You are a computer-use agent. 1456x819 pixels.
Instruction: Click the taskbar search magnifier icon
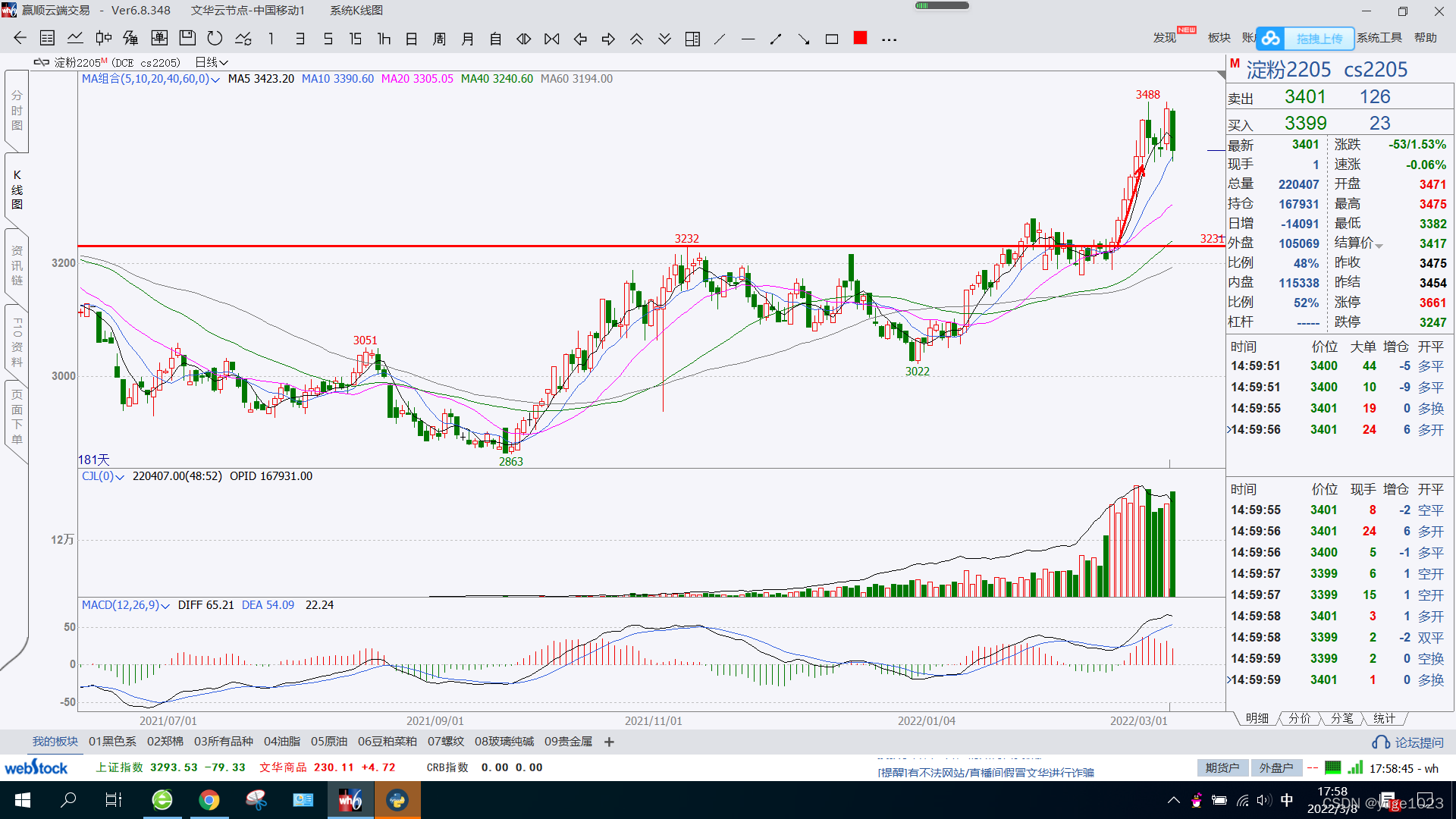tap(68, 800)
